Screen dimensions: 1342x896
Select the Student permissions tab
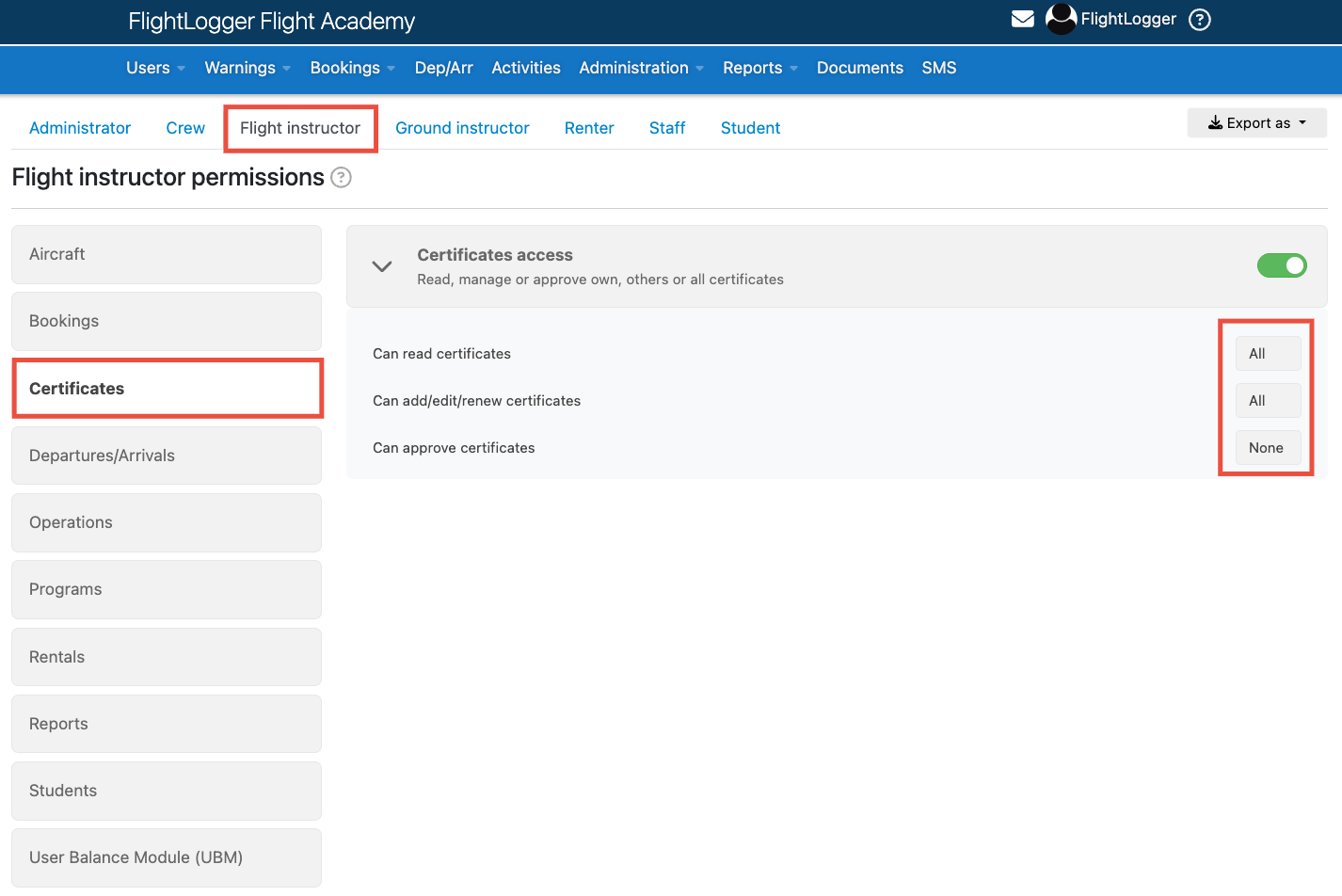coord(750,127)
